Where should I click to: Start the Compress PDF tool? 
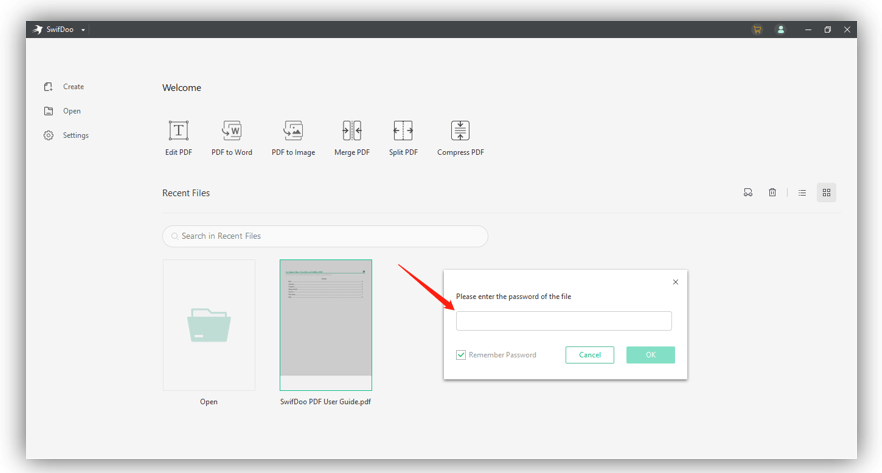tap(460, 138)
